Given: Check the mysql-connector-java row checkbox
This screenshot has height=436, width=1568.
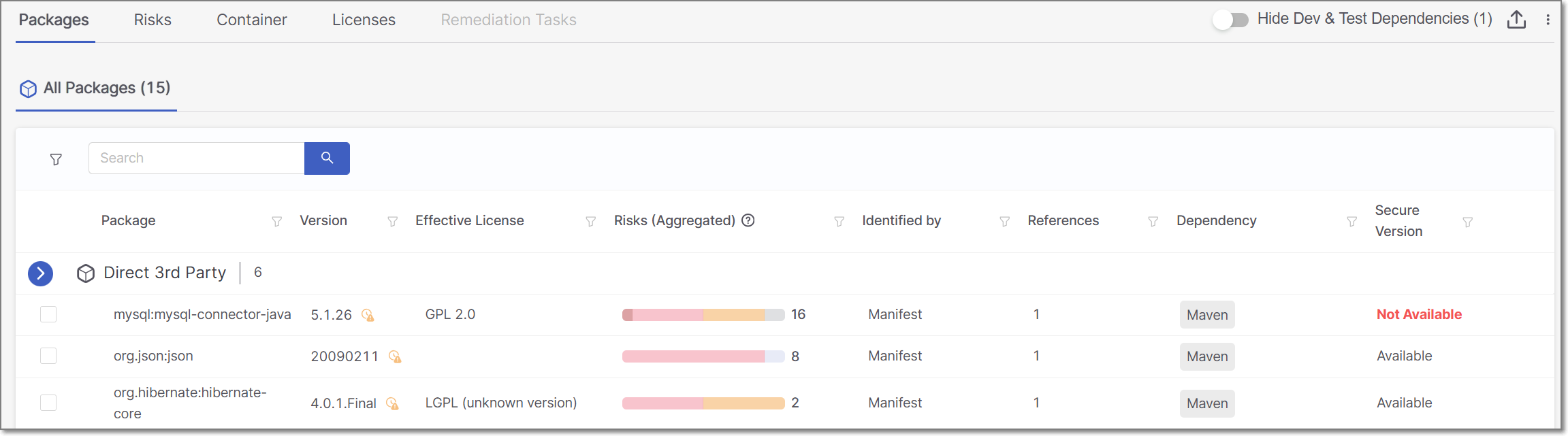Looking at the screenshot, I should tap(48, 314).
